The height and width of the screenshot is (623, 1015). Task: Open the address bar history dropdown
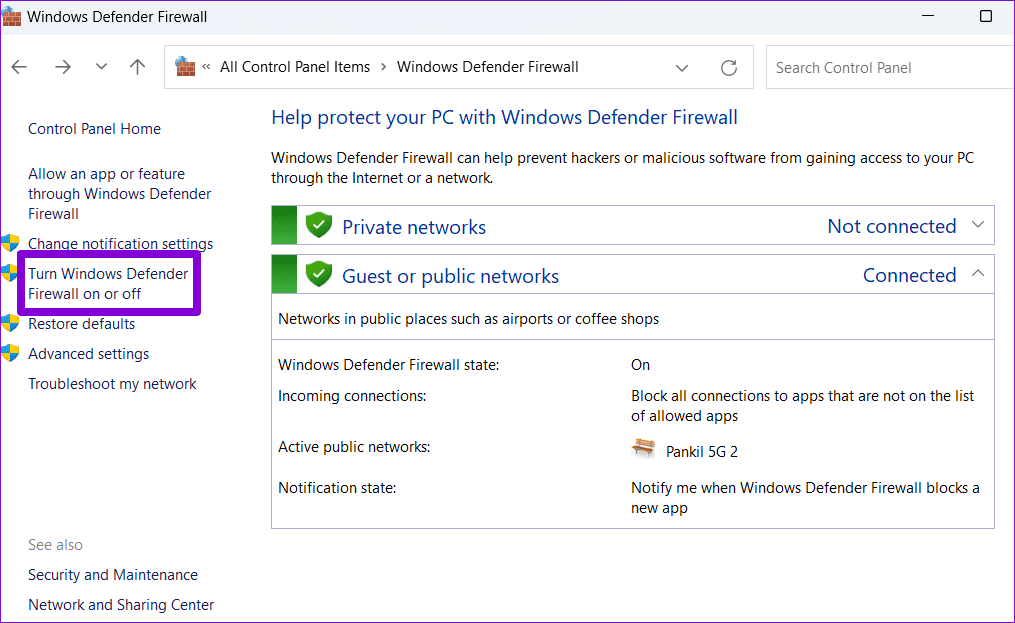pyautogui.click(x=682, y=68)
